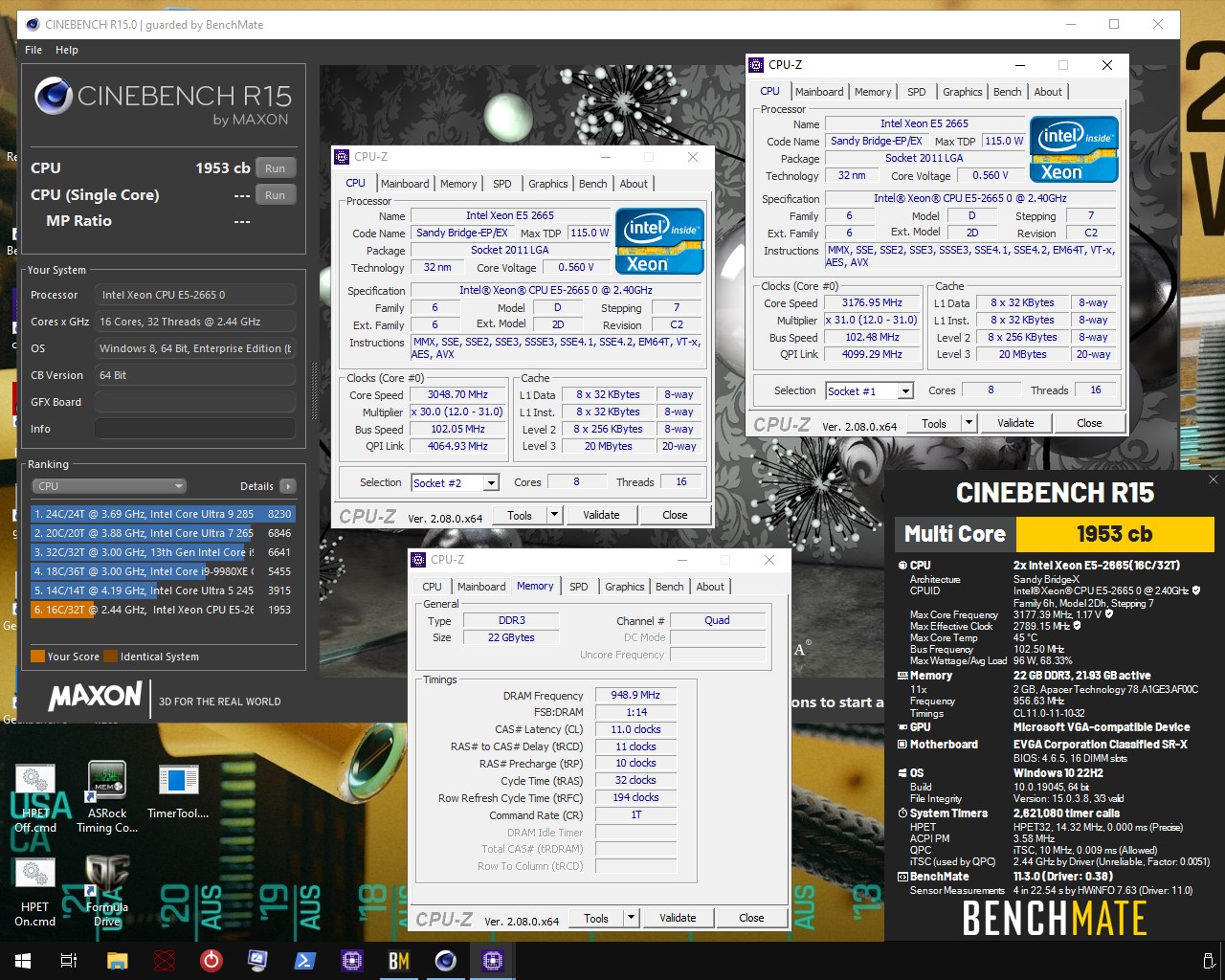
Task: Click the monitor icon in taskbar
Action: pos(257,961)
